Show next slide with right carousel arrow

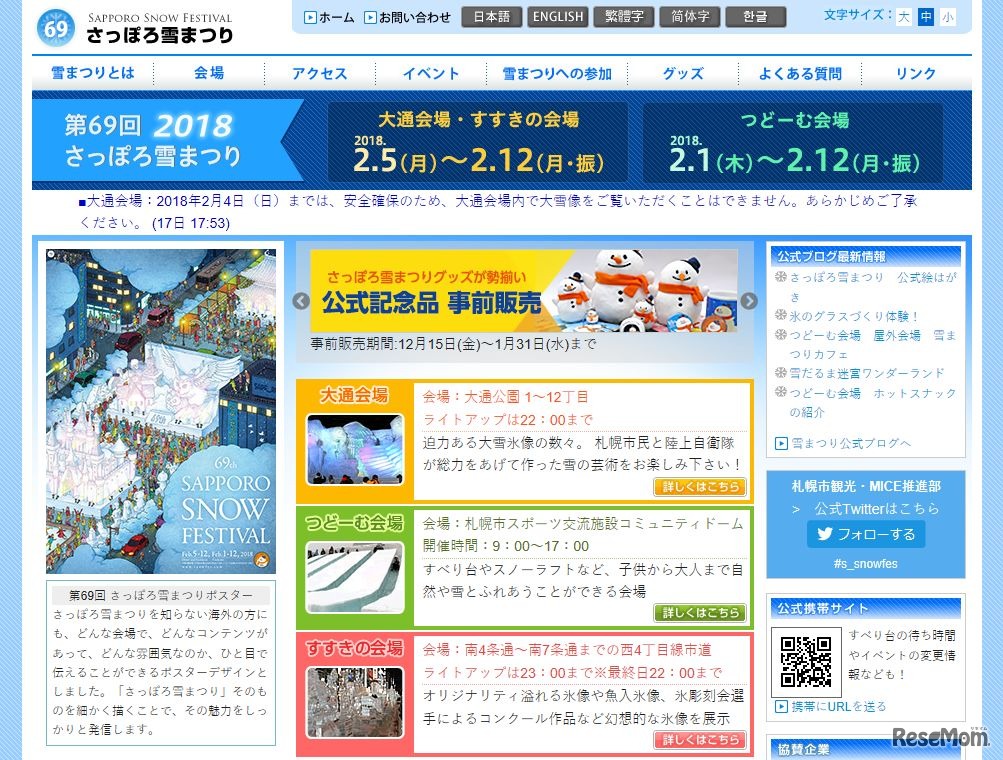click(749, 301)
